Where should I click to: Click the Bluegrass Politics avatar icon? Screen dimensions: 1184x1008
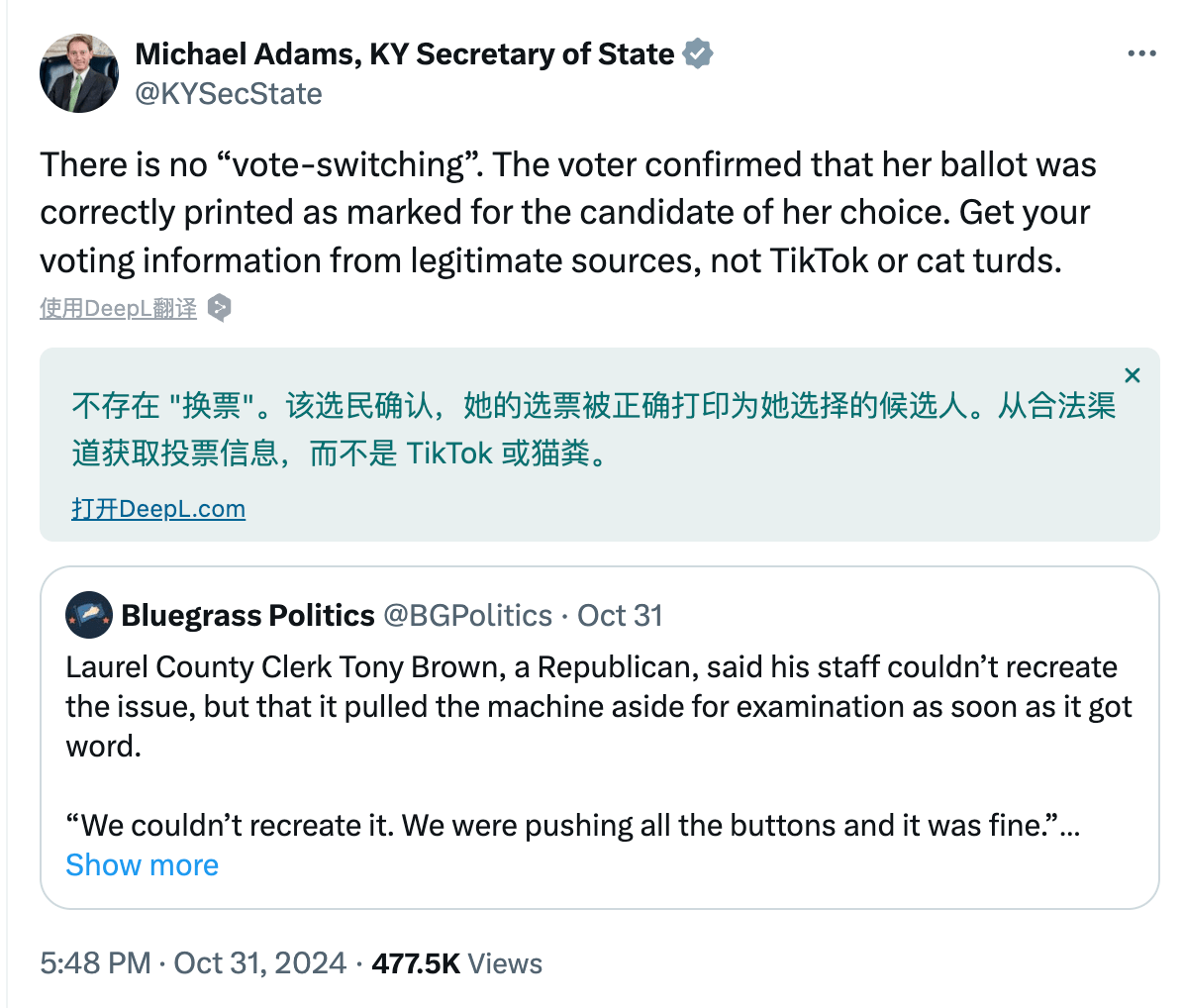point(89,616)
